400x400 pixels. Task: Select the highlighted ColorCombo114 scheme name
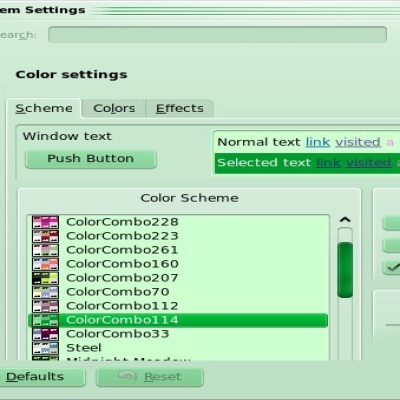coord(122,320)
